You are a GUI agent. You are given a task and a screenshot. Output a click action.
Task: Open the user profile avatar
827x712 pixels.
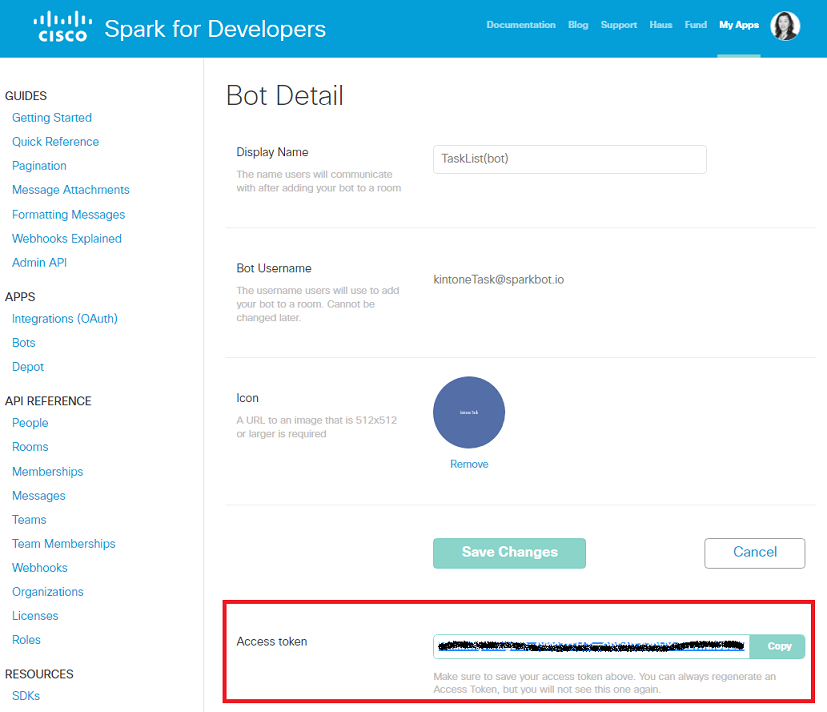(785, 26)
